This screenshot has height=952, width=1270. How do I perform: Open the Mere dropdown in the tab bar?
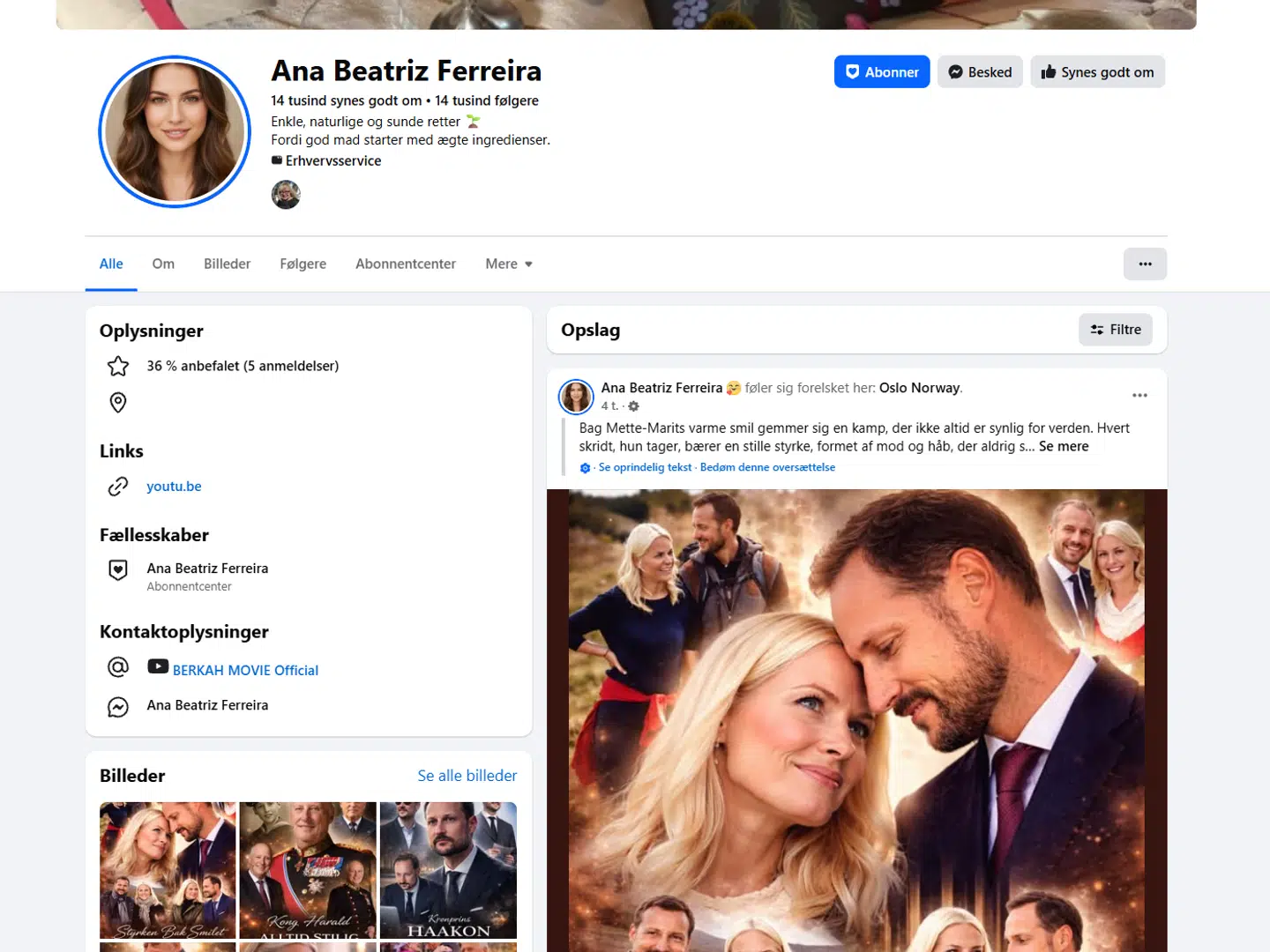[x=508, y=264]
